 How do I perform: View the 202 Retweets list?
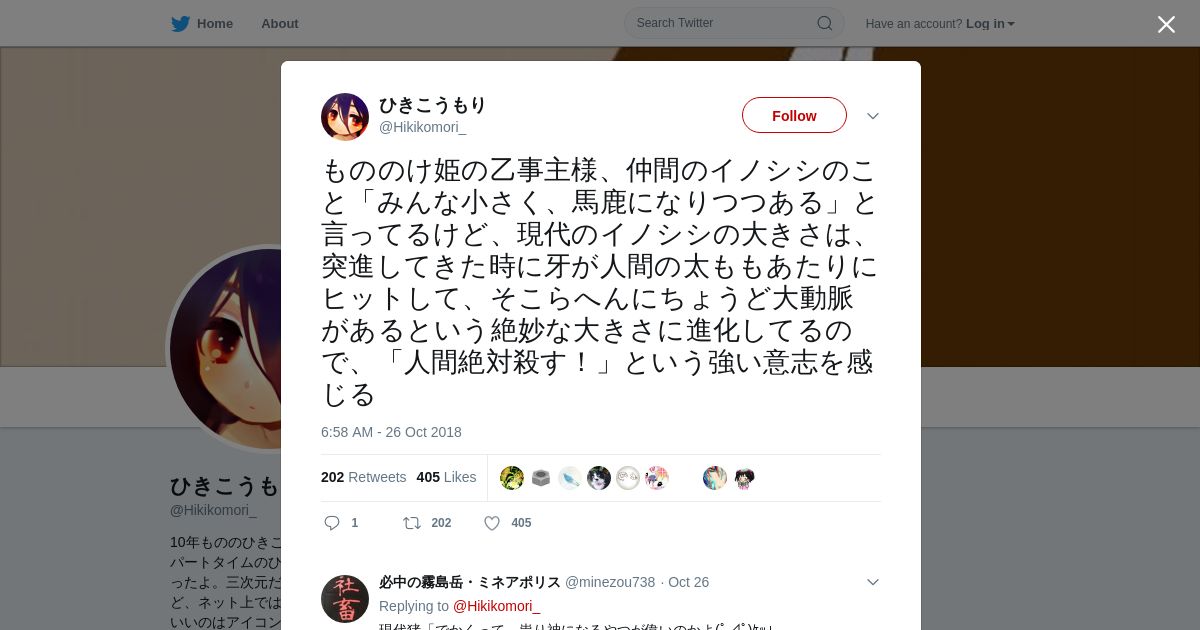(x=364, y=477)
